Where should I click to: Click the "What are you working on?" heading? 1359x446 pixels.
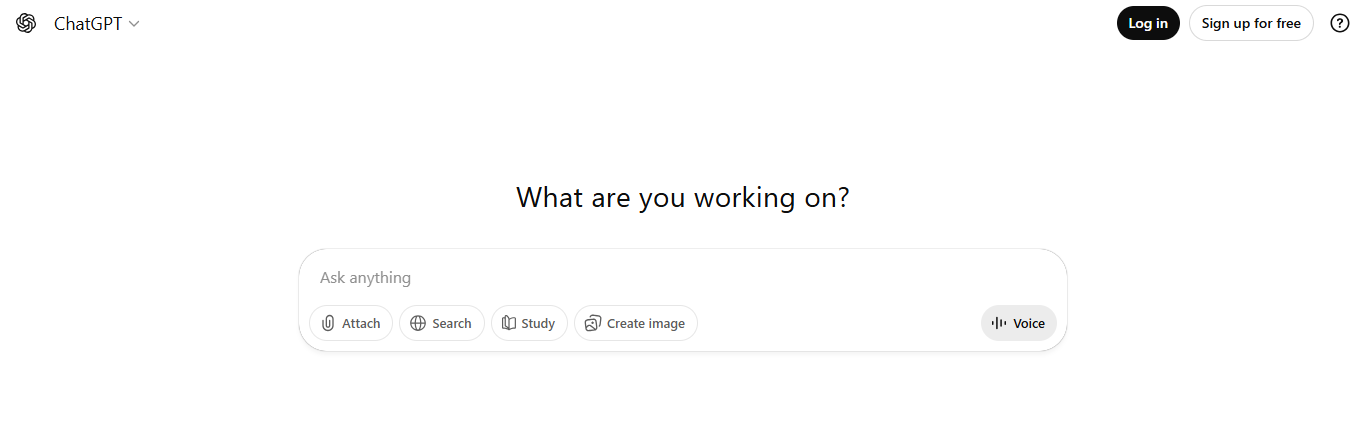(x=682, y=197)
